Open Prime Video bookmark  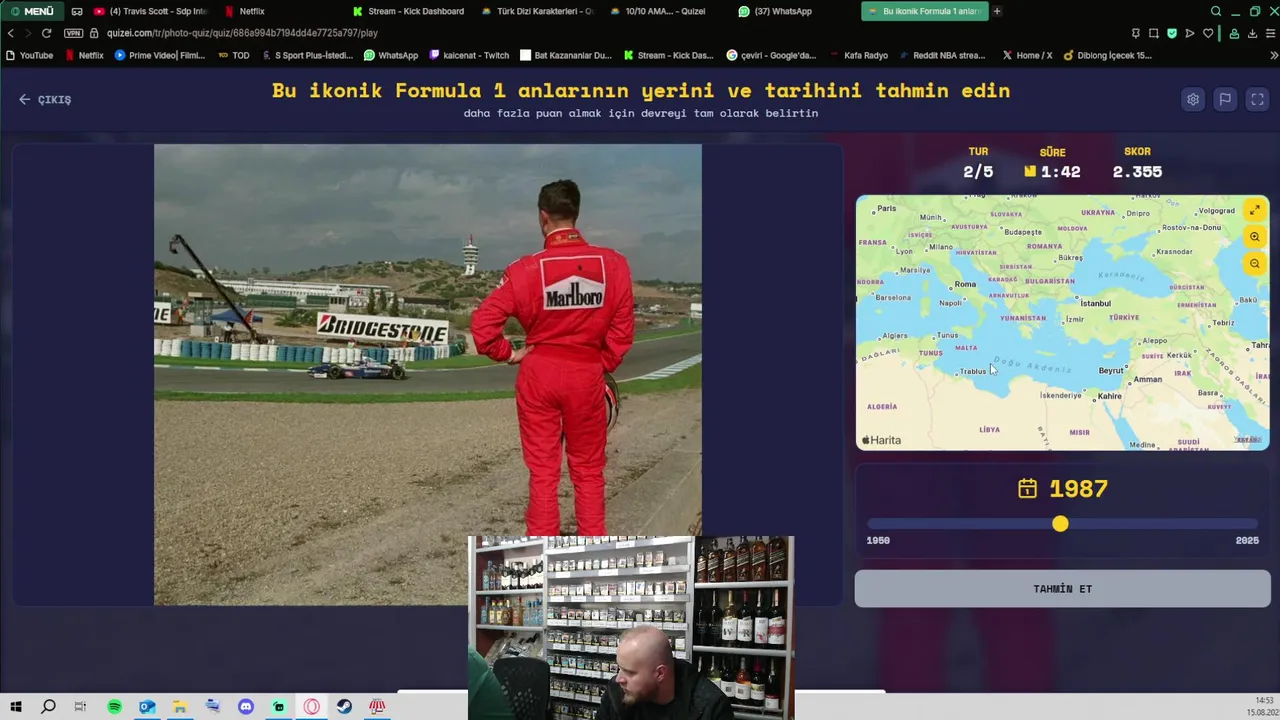[x=160, y=55]
